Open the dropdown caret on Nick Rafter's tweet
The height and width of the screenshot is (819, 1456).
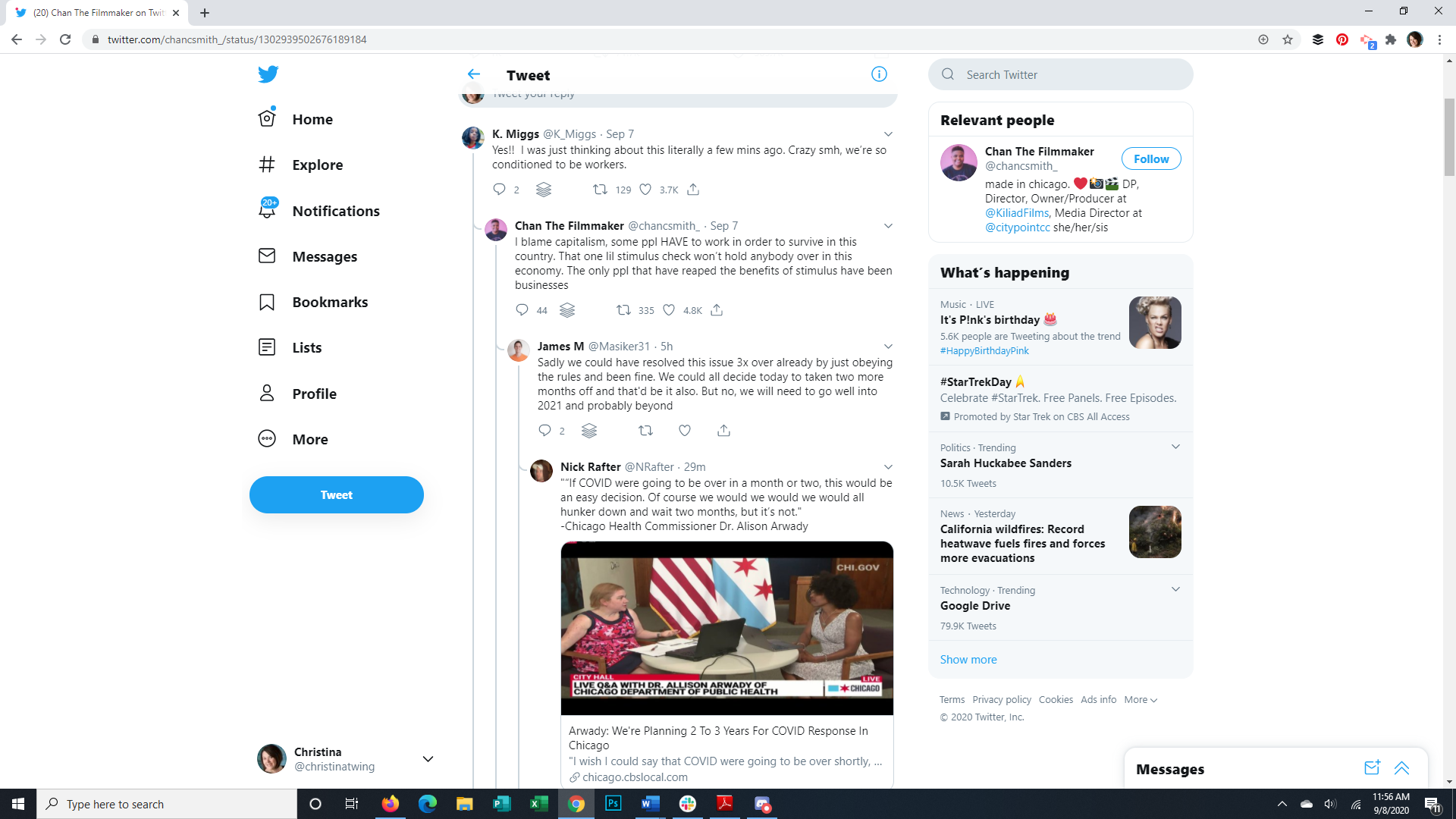click(888, 467)
